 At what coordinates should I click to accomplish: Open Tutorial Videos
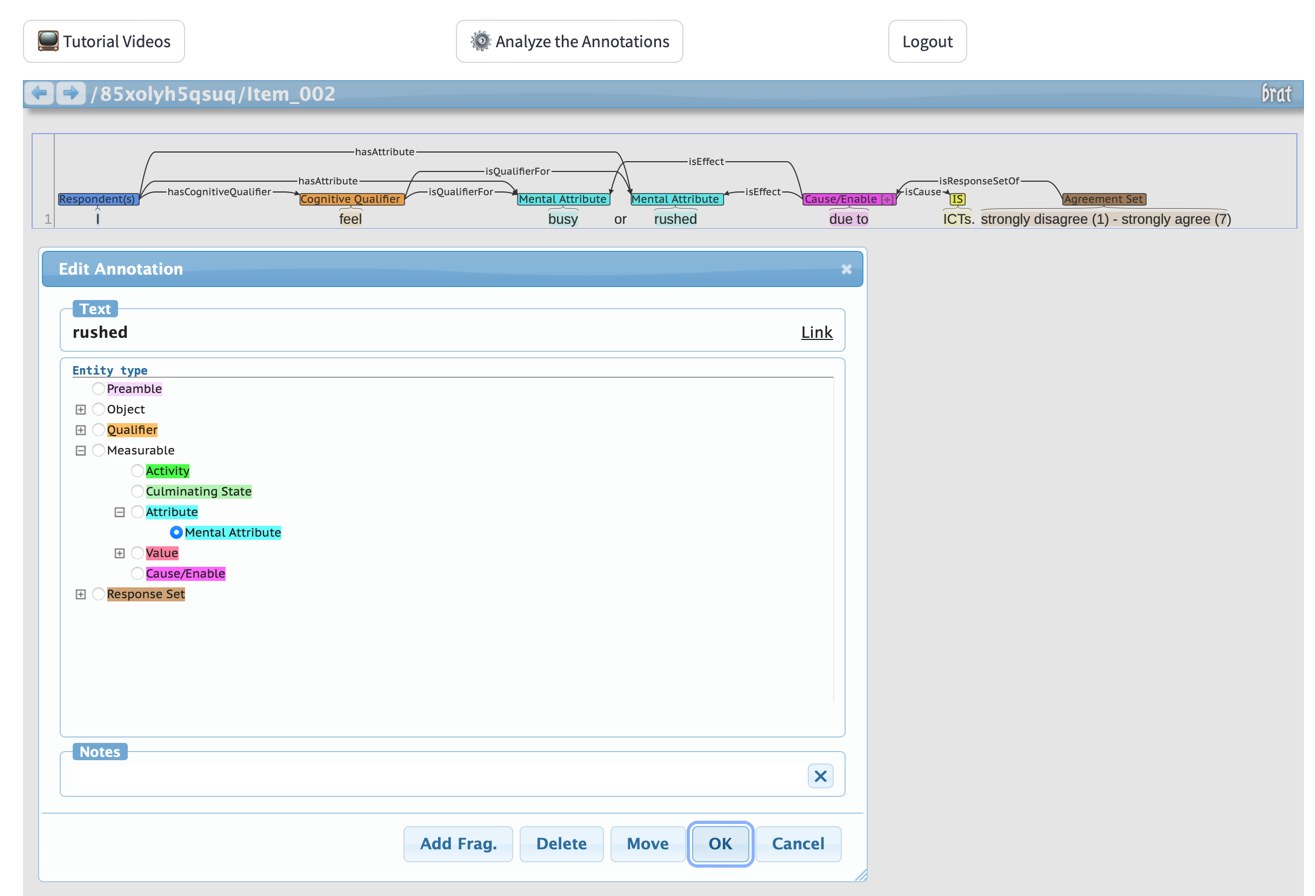tap(104, 41)
